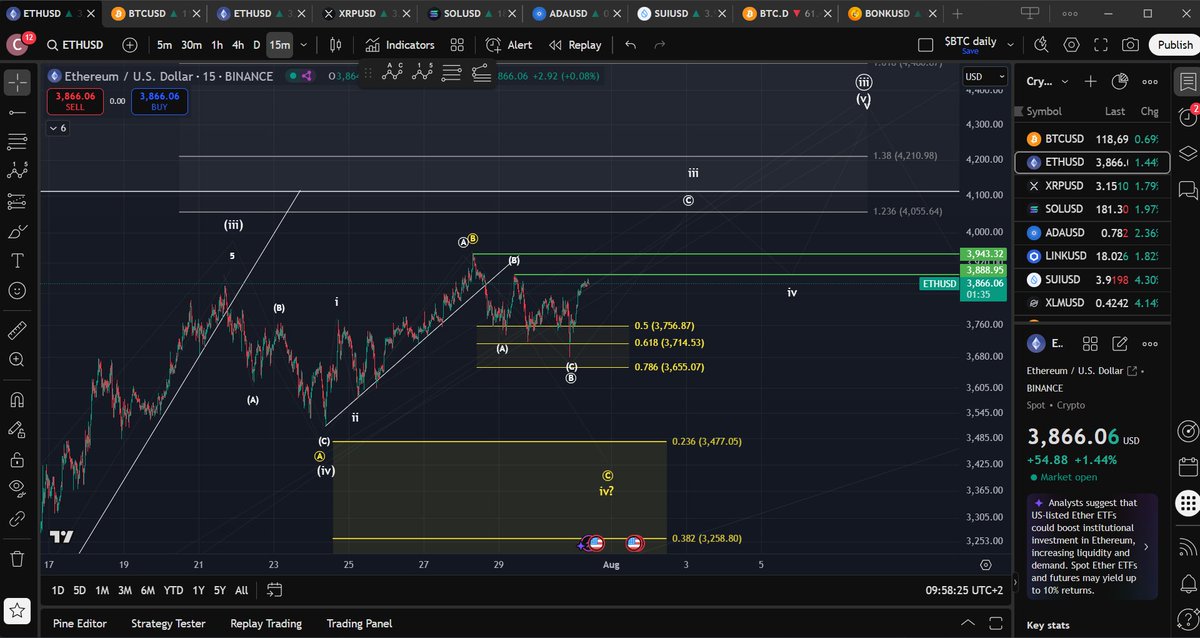Toggle magnet mode in drawing sidebar
Image resolution: width=1200 pixels, height=638 pixels.
point(17,399)
